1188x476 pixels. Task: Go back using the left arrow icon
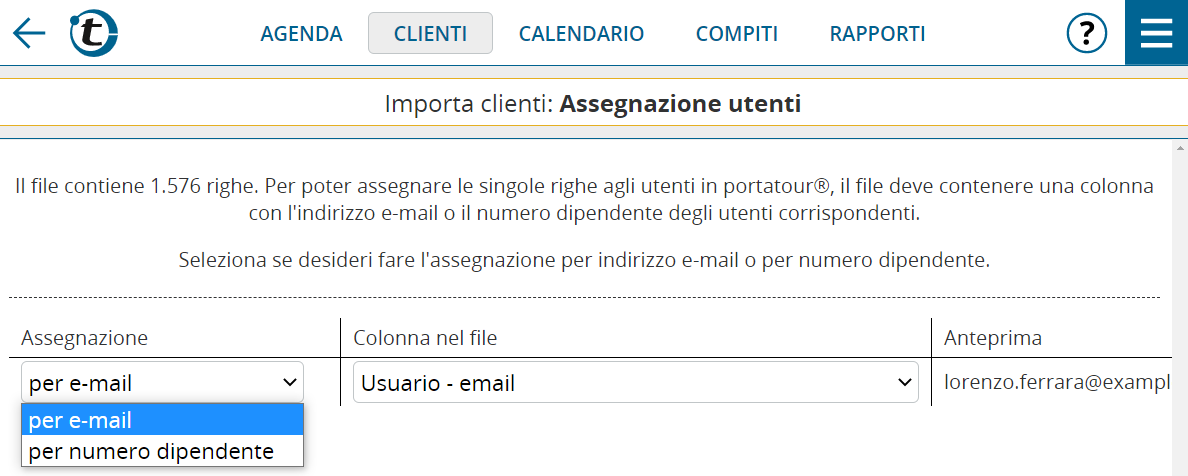click(x=29, y=33)
